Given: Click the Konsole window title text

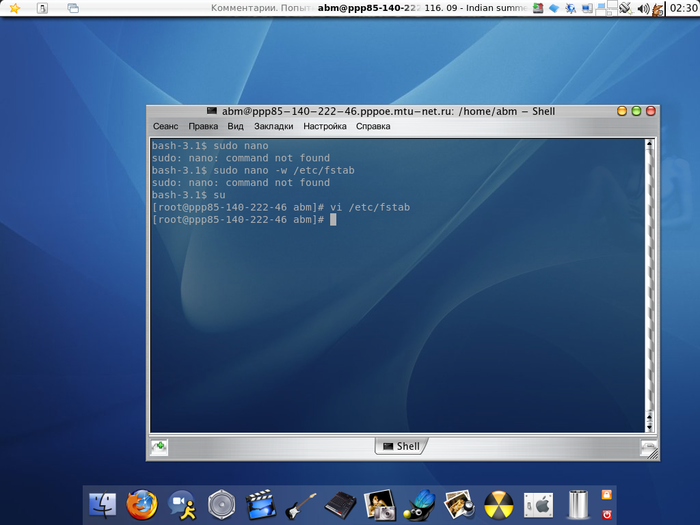Looking at the screenshot, I should [x=388, y=111].
